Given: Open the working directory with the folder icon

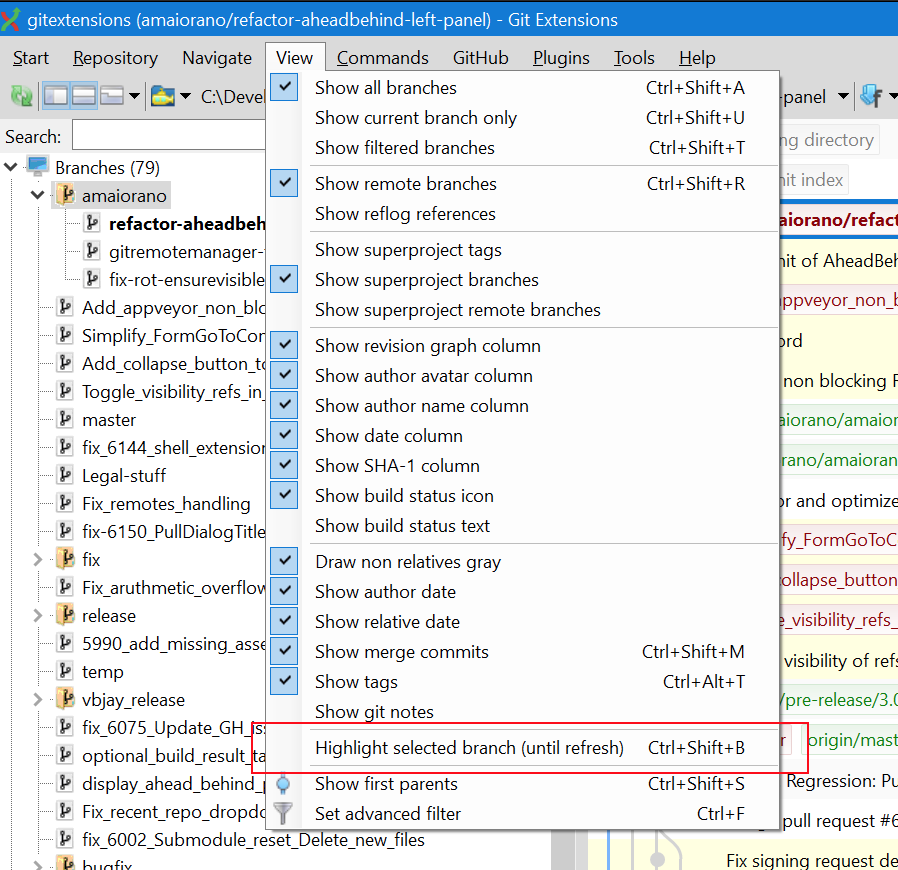Looking at the screenshot, I should tap(162, 95).
